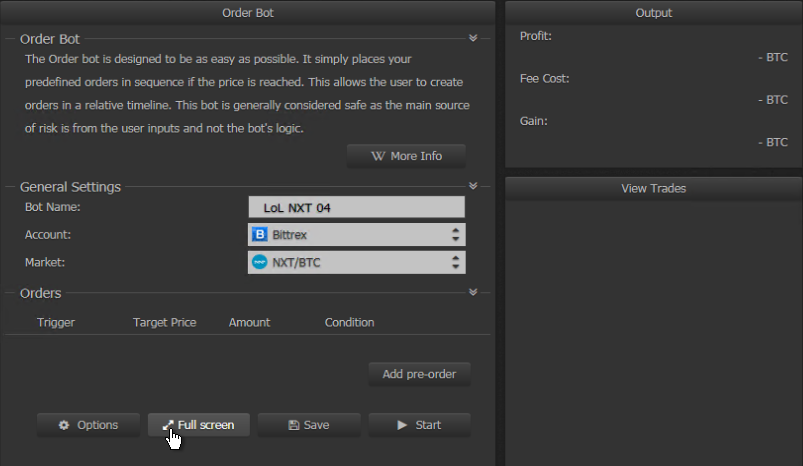Click the Condition column header
Screen dimensions: 803x466
(349, 323)
